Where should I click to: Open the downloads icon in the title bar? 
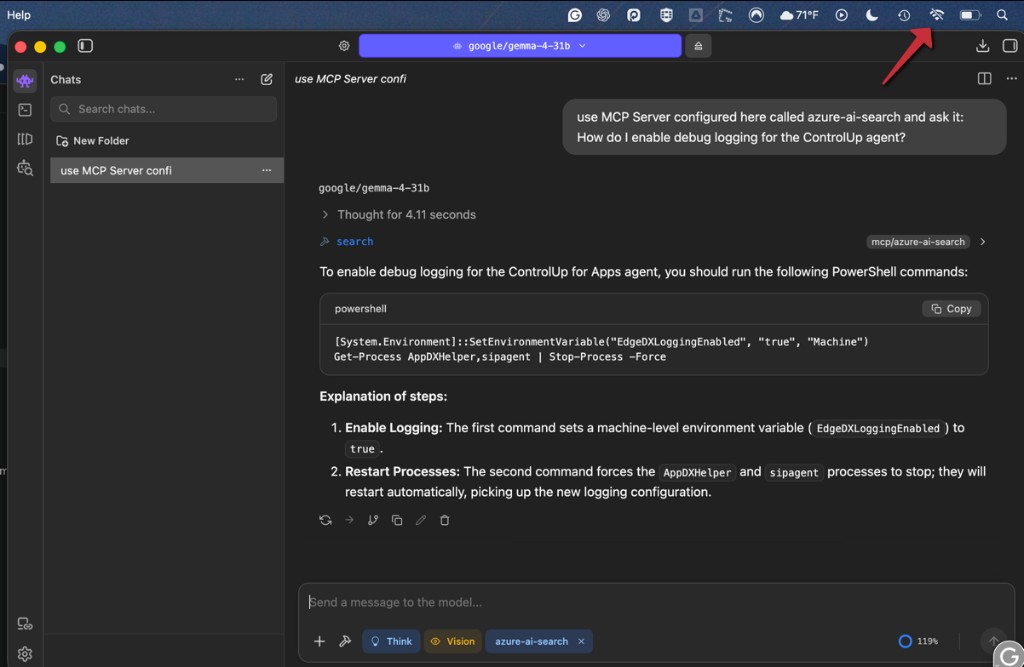point(982,46)
